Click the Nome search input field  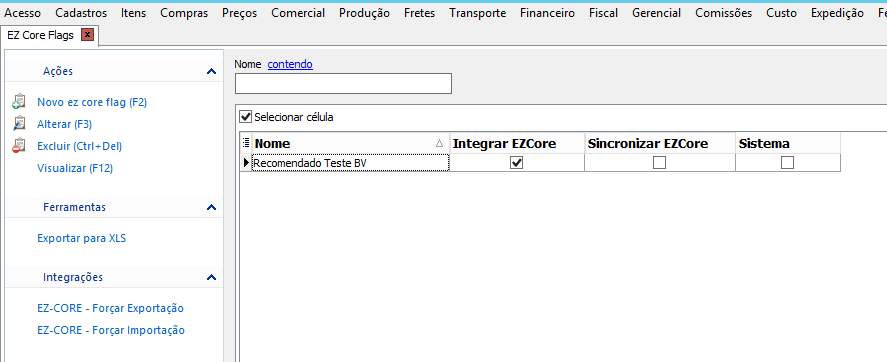tap(343, 84)
